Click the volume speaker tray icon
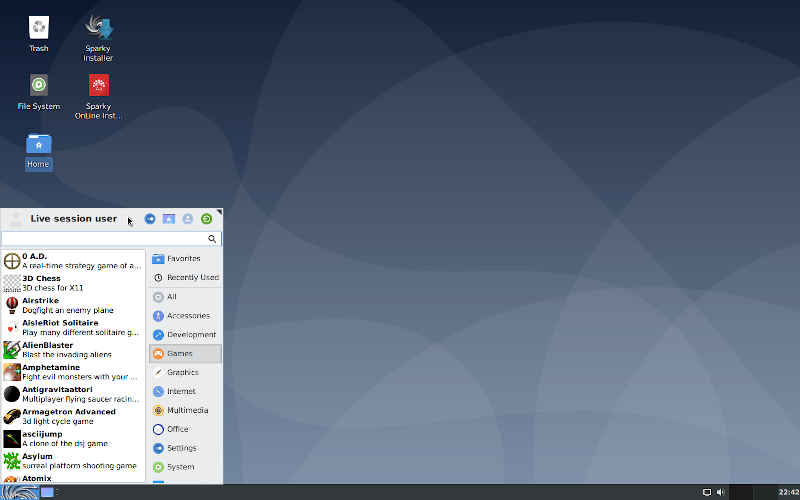Image resolution: width=800 pixels, height=500 pixels. click(x=720, y=492)
